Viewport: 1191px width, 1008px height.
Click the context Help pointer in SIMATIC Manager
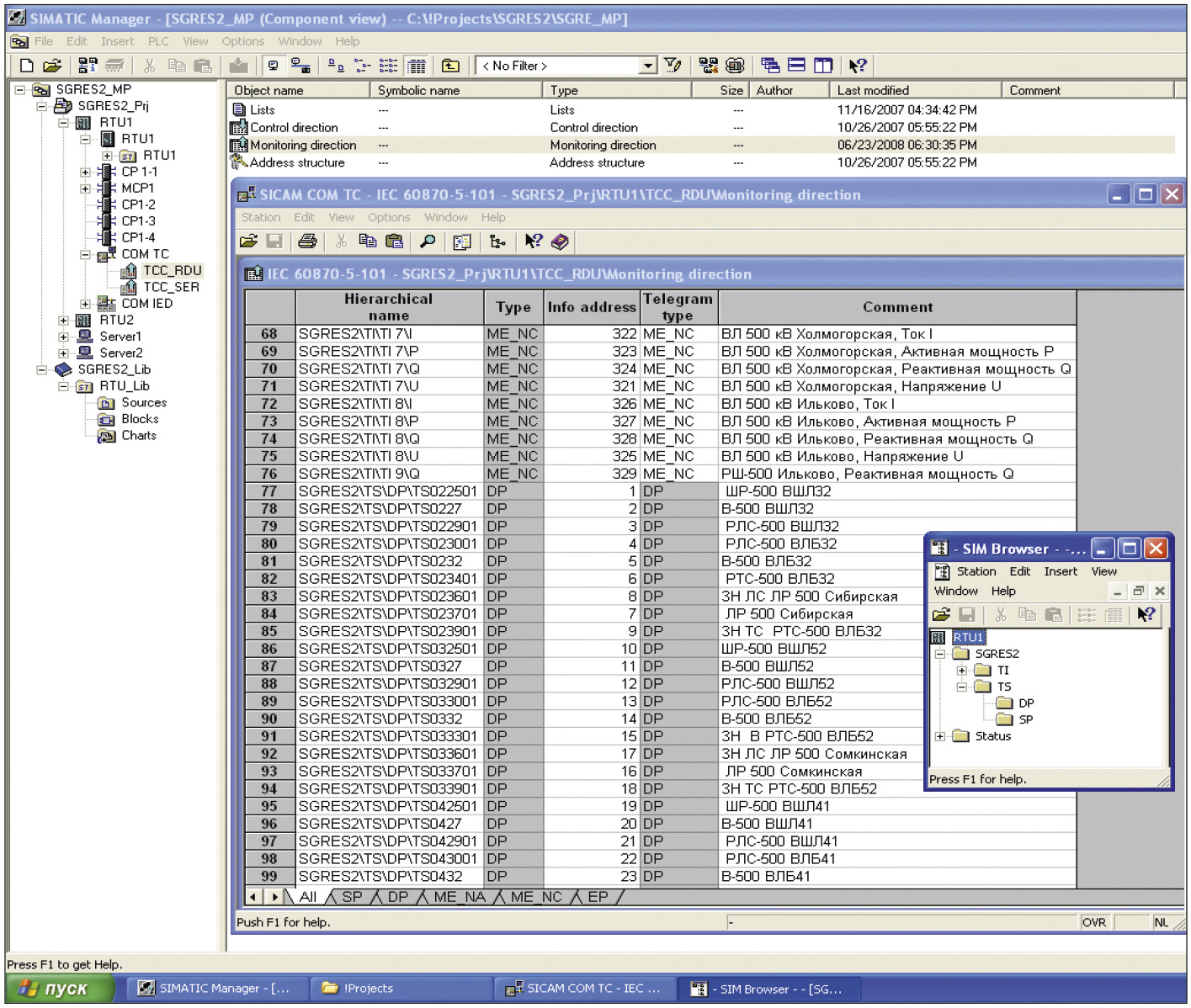pos(858,66)
